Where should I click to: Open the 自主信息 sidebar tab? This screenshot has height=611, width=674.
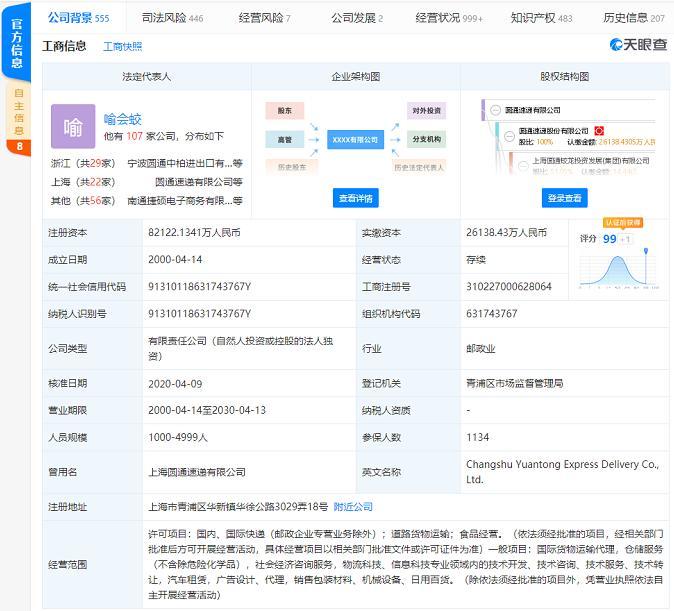(18, 112)
